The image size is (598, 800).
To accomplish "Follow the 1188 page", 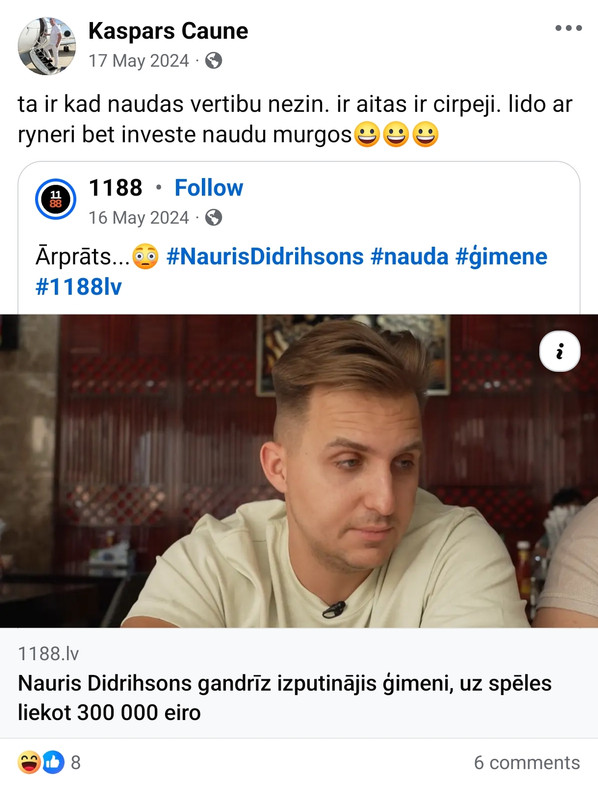I will point(209,188).
